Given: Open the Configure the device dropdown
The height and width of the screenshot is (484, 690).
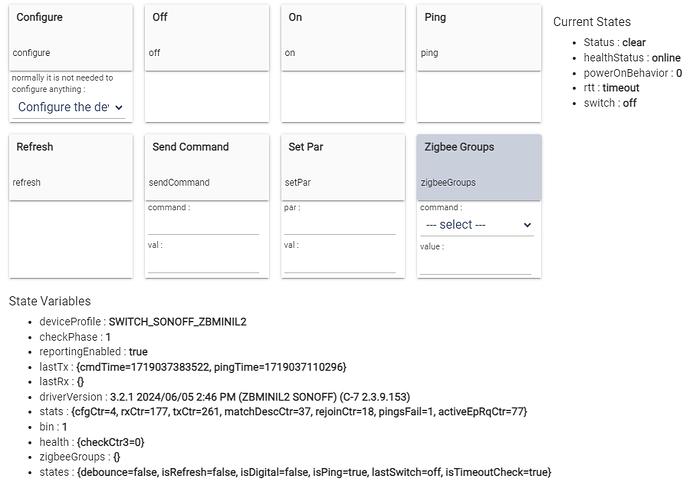Looking at the screenshot, I should coord(69,107).
